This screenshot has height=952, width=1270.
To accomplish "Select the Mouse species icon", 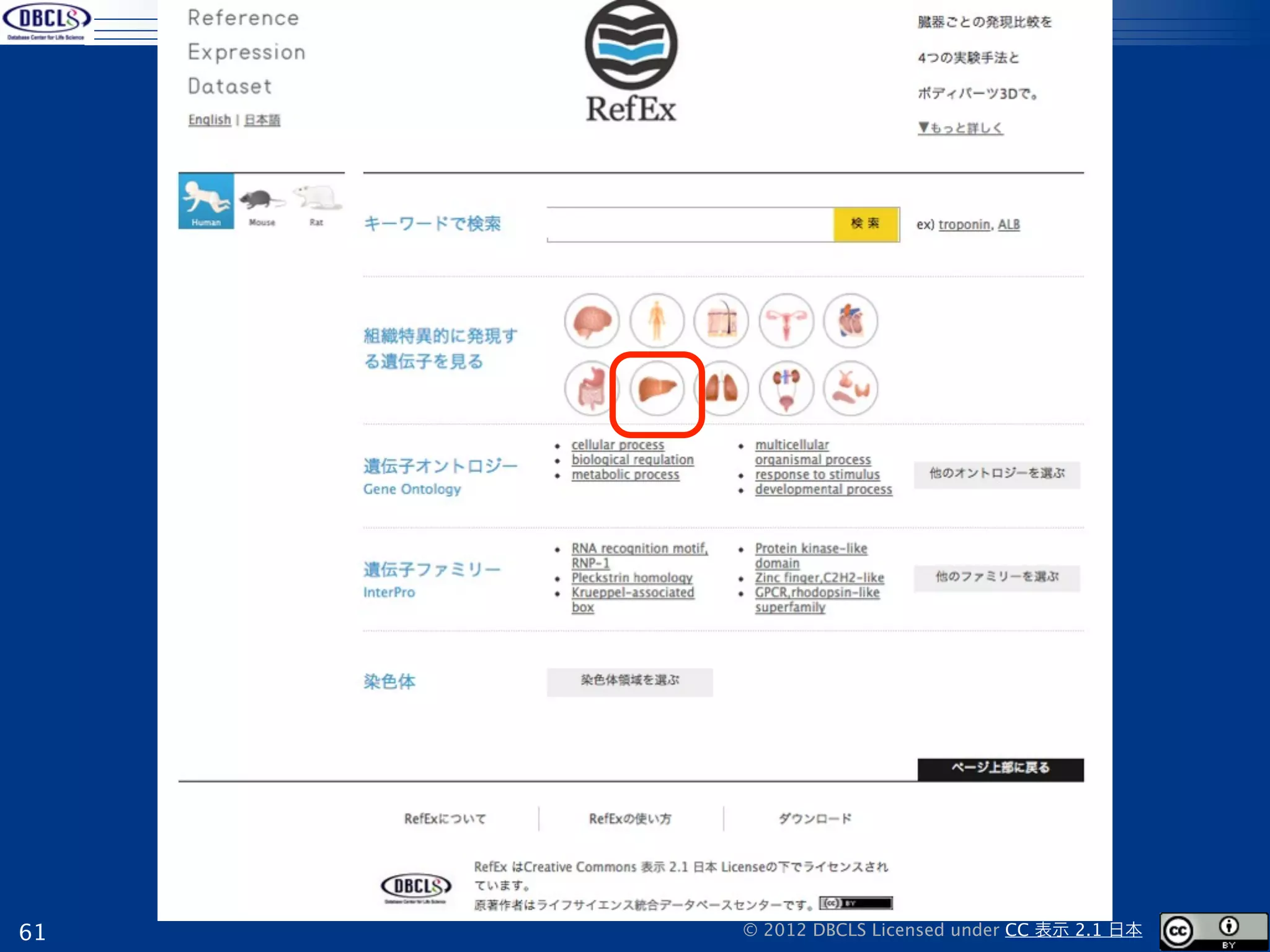I will 262,205.
